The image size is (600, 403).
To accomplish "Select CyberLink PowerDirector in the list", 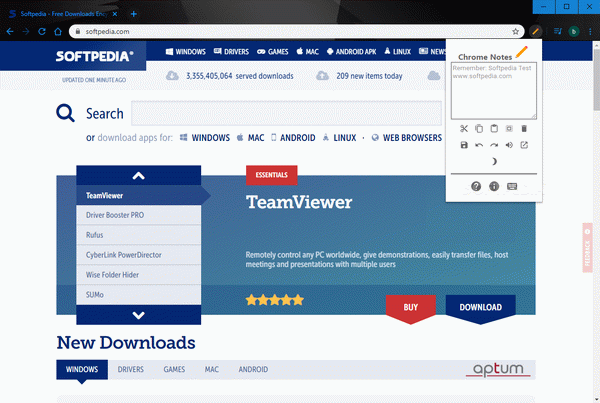I will [x=139, y=255].
